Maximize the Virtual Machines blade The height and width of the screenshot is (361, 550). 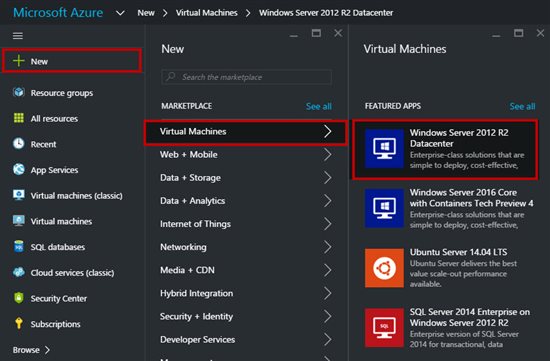(x=518, y=33)
